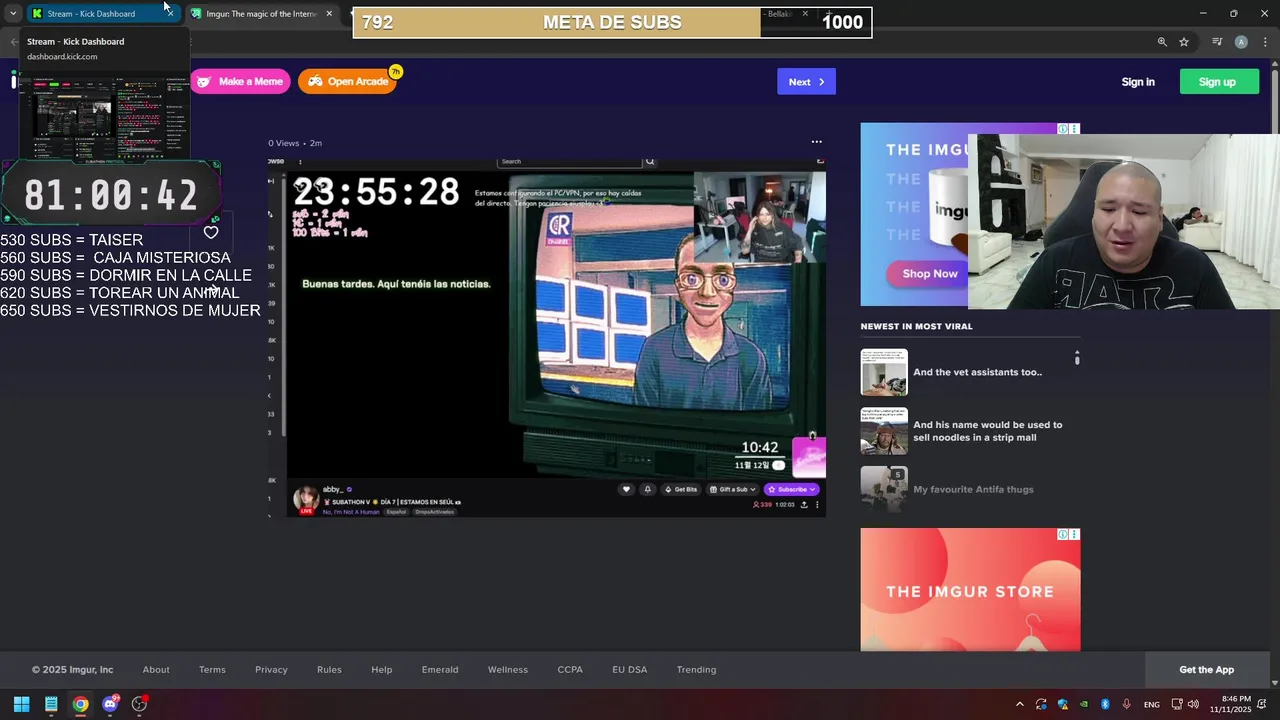The height and width of the screenshot is (720, 1280).
Task: Click the bell notification icon in stream image
Action: [x=647, y=489]
